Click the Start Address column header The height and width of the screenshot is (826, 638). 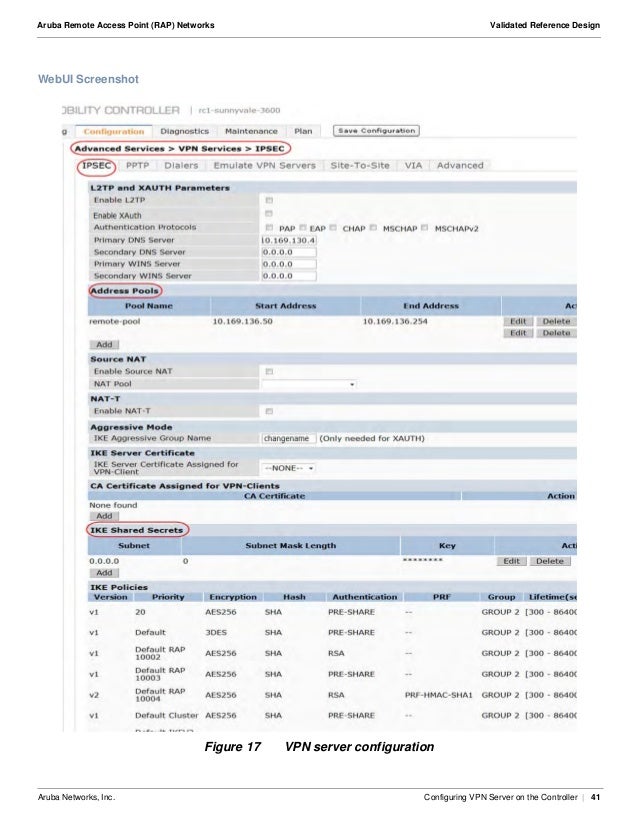coord(286,306)
